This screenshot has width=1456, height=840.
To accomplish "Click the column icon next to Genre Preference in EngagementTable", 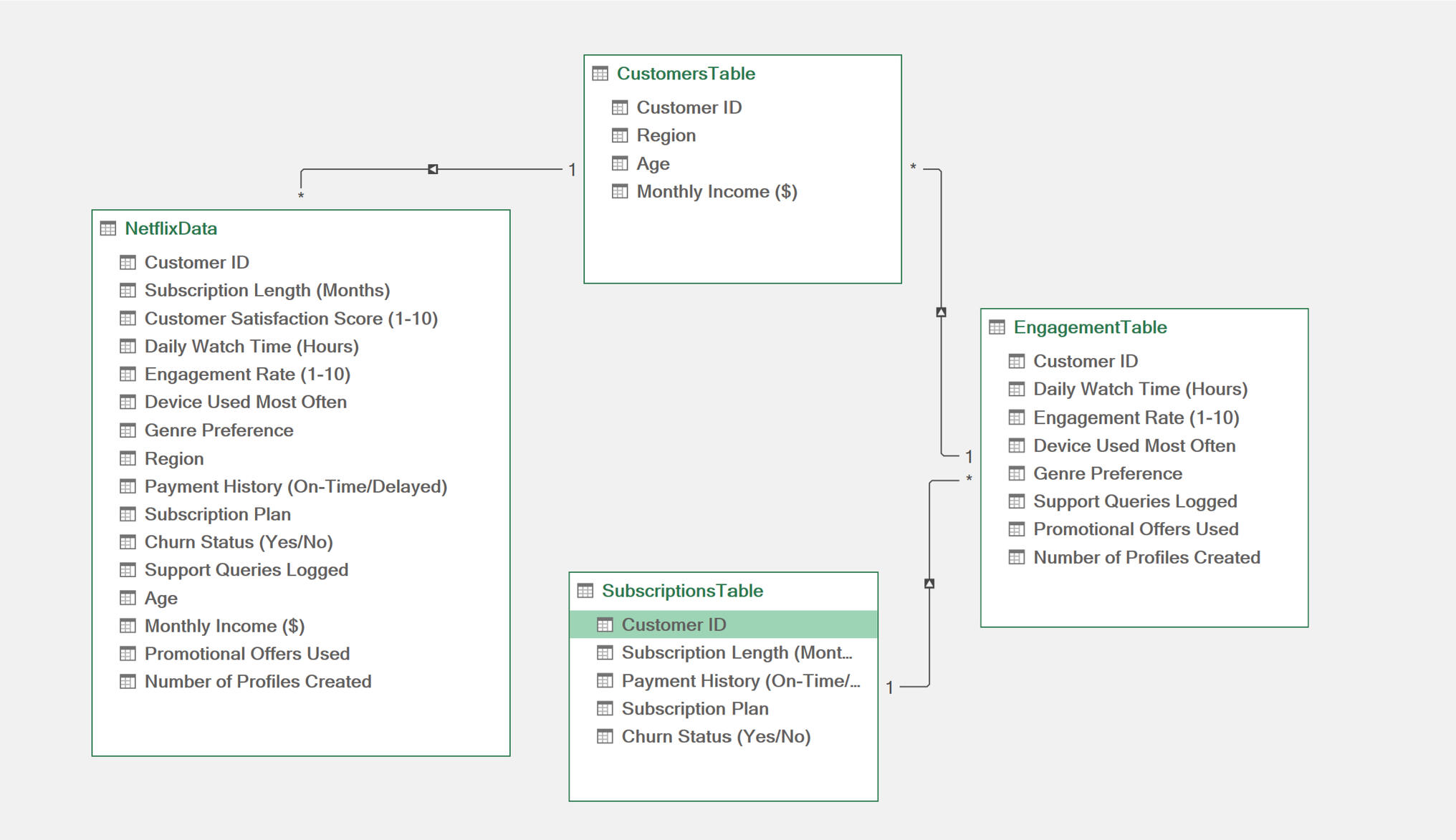I will [x=1016, y=473].
